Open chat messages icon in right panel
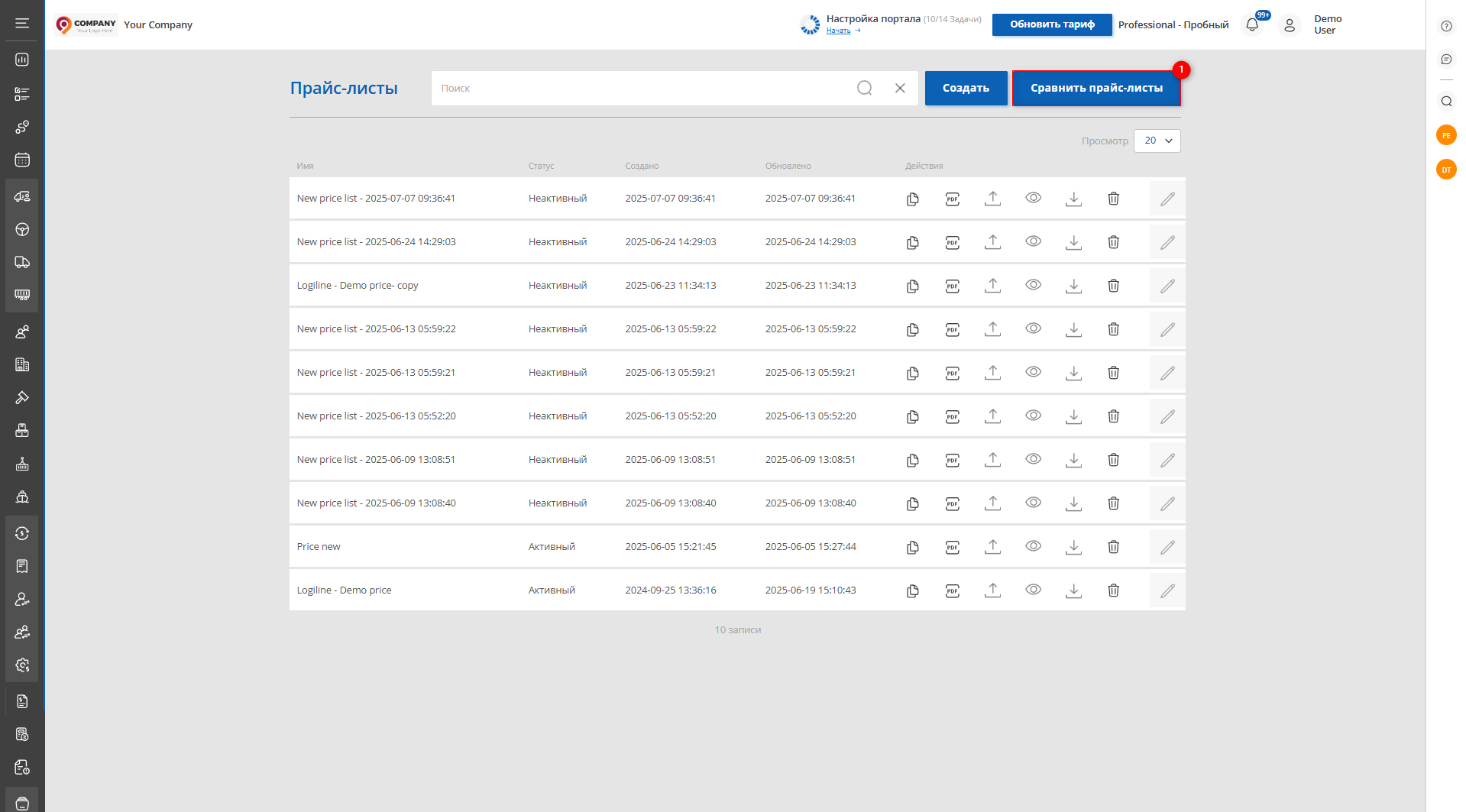Image resolution: width=1466 pixels, height=812 pixels. (1446, 60)
